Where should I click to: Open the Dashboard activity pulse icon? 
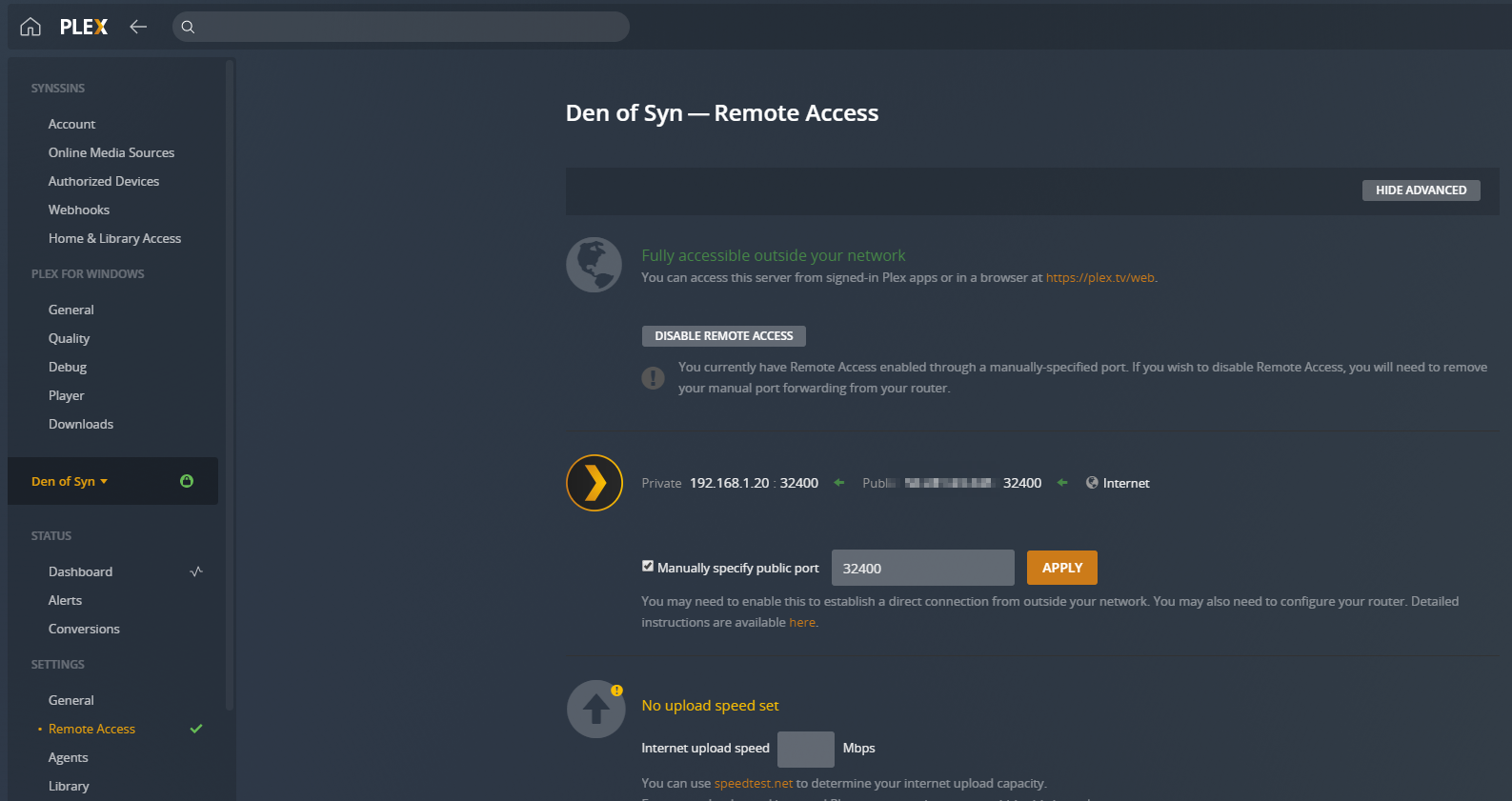[x=196, y=571]
